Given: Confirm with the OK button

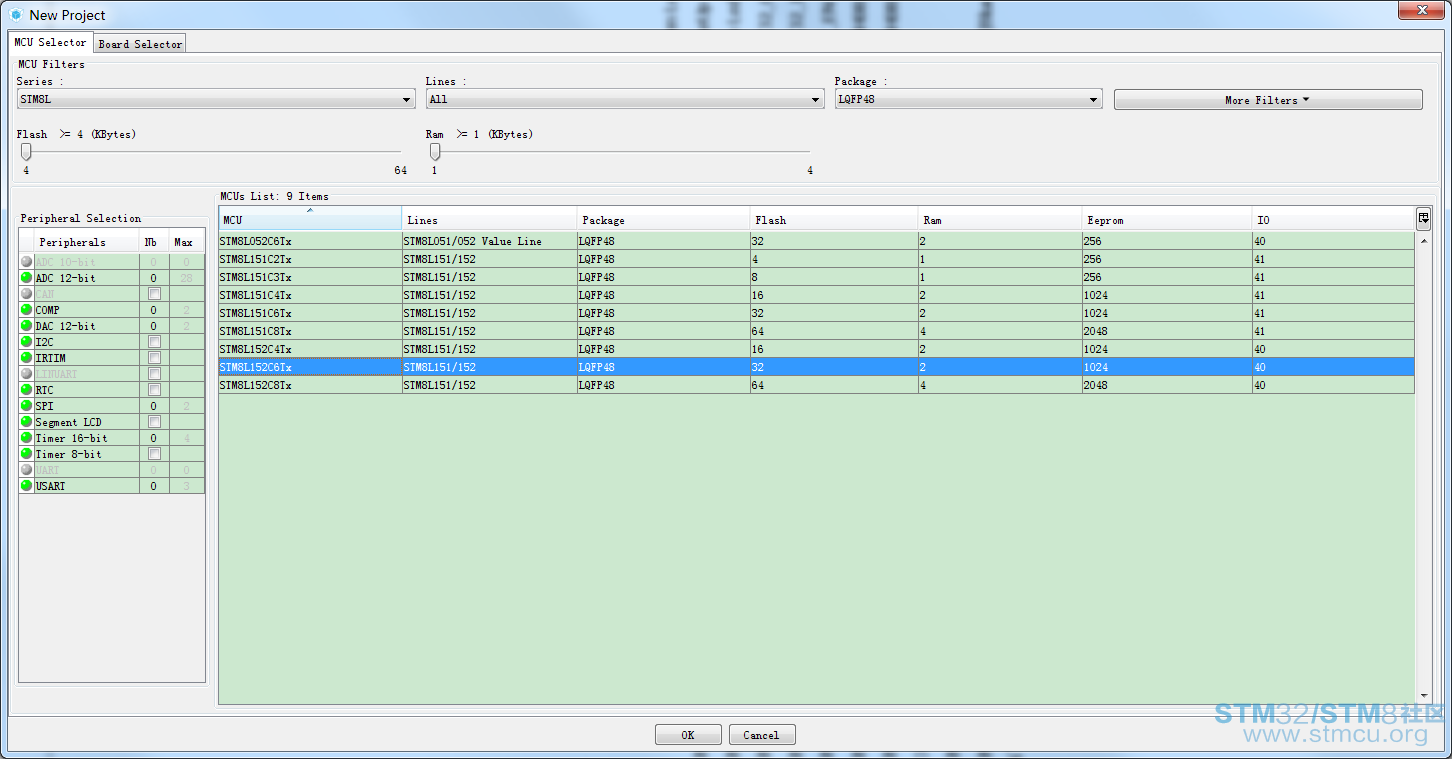Looking at the screenshot, I should pos(688,735).
